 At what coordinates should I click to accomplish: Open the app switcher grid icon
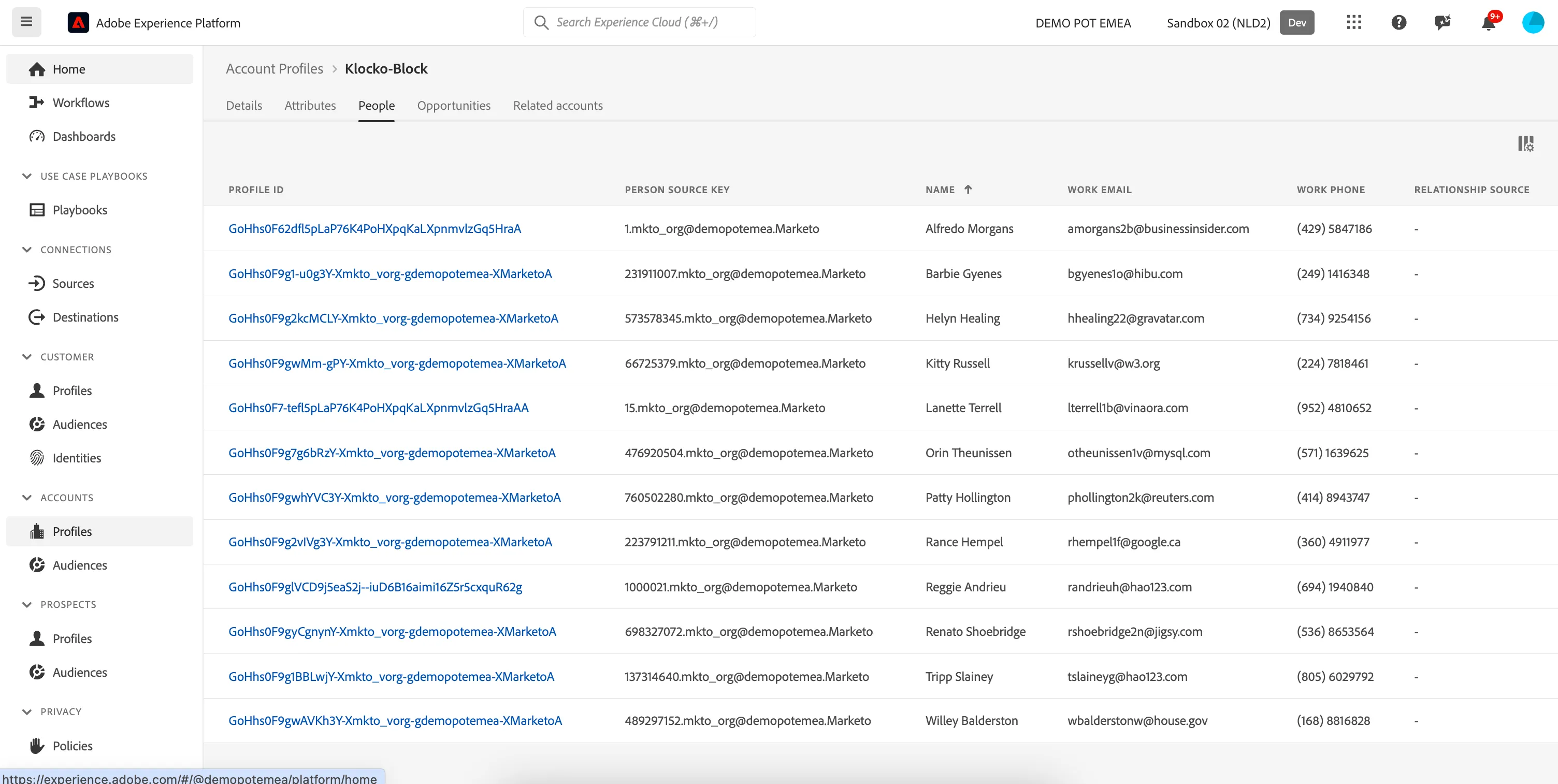point(1353,23)
